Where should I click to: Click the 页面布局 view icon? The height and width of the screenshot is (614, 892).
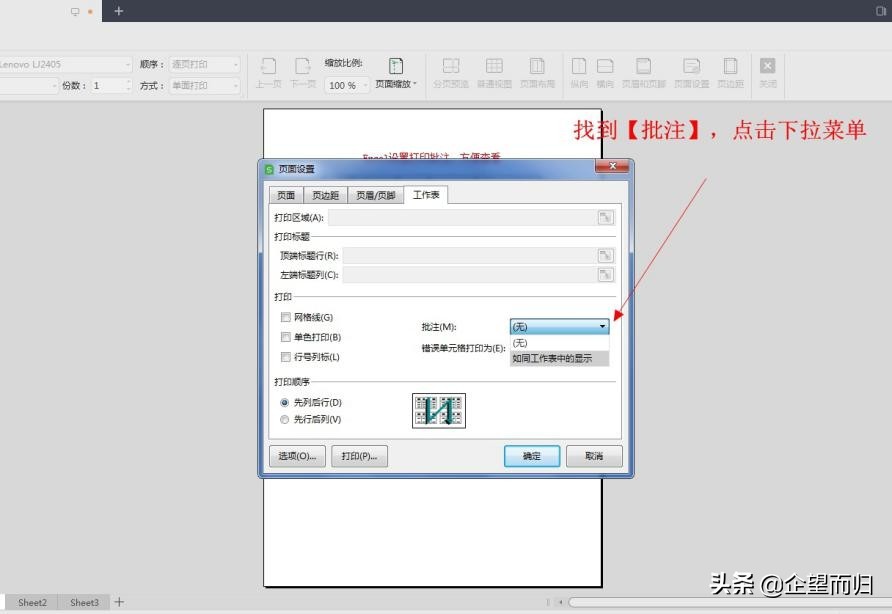[537, 70]
